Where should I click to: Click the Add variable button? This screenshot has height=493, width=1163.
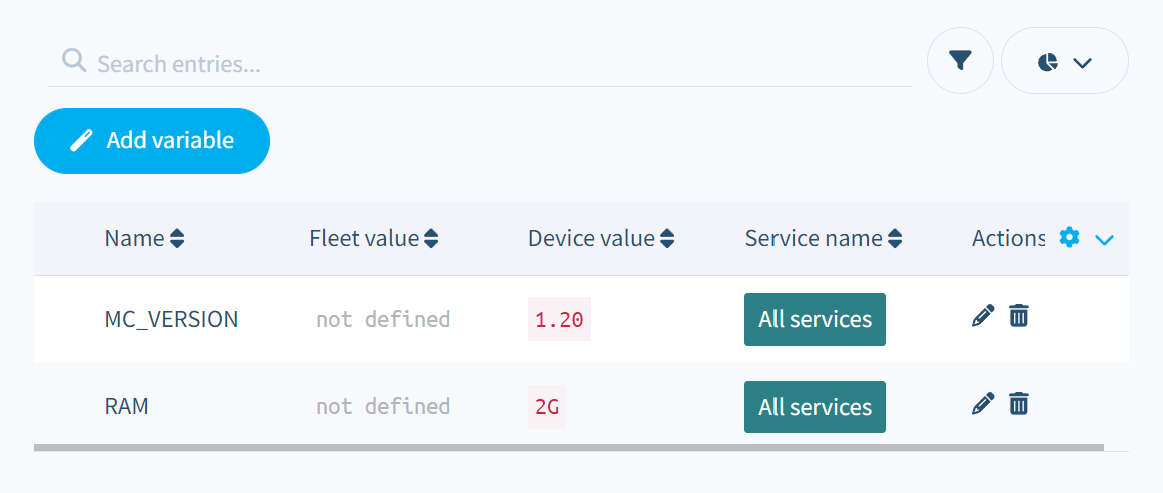pyautogui.click(x=152, y=141)
